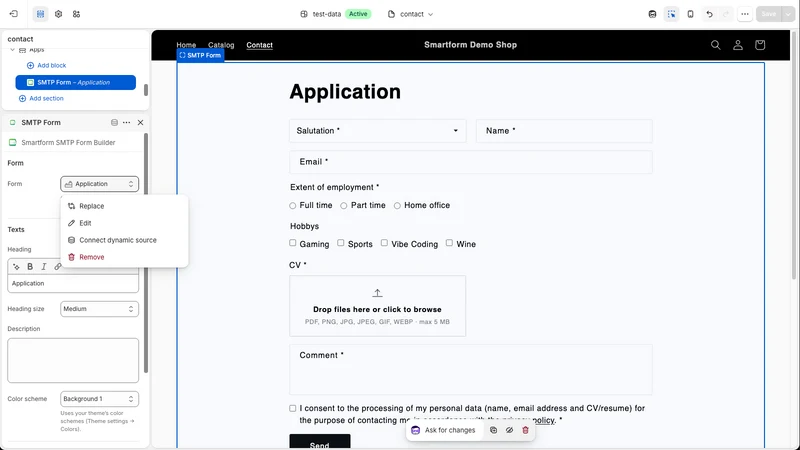Click the Send form button
The image size is (800, 450).
tap(320, 443)
